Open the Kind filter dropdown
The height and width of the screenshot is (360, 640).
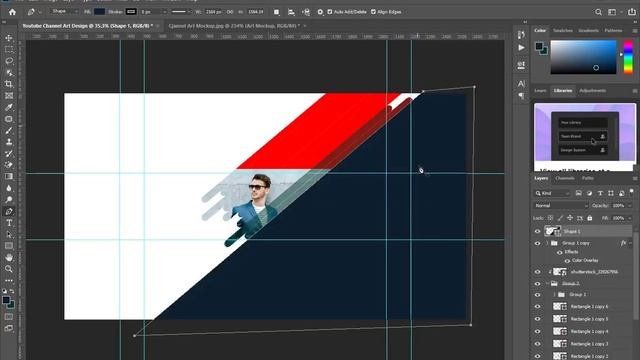click(x=552, y=193)
